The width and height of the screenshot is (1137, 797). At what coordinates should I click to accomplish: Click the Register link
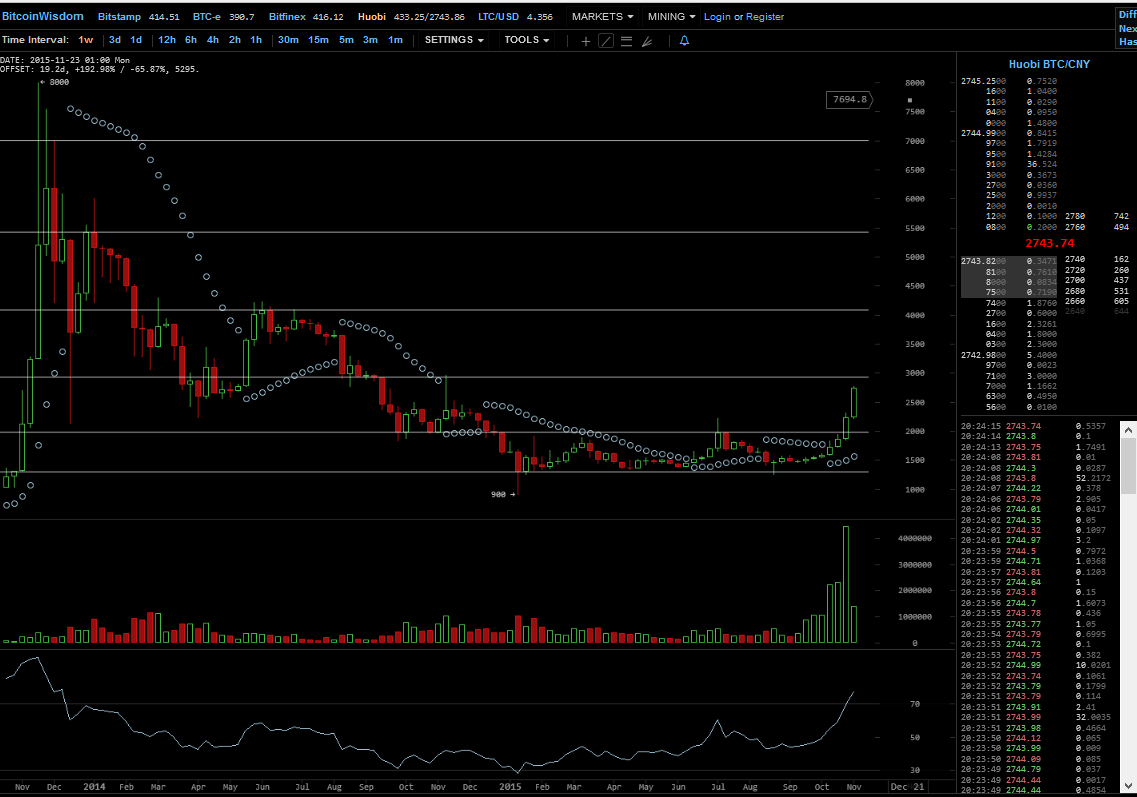[x=765, y=17]
